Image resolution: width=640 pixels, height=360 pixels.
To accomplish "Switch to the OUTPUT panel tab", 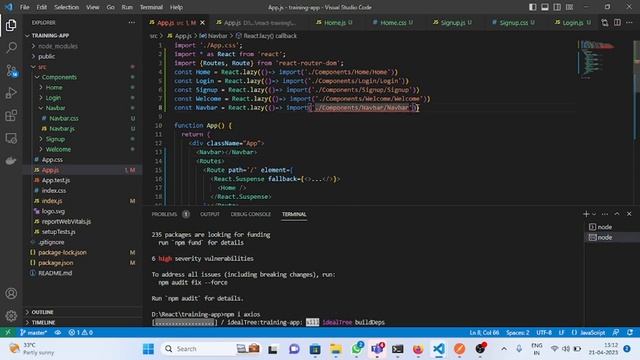I will [210, 214].
